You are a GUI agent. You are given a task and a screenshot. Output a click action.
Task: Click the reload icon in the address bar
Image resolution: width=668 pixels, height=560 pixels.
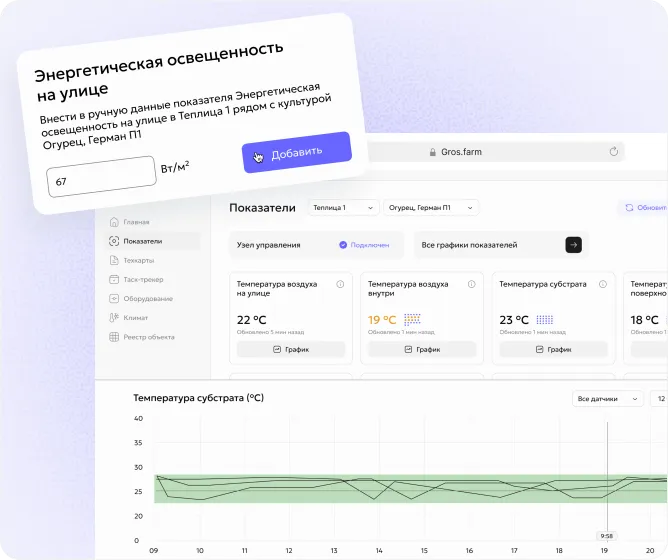(613, 152)
